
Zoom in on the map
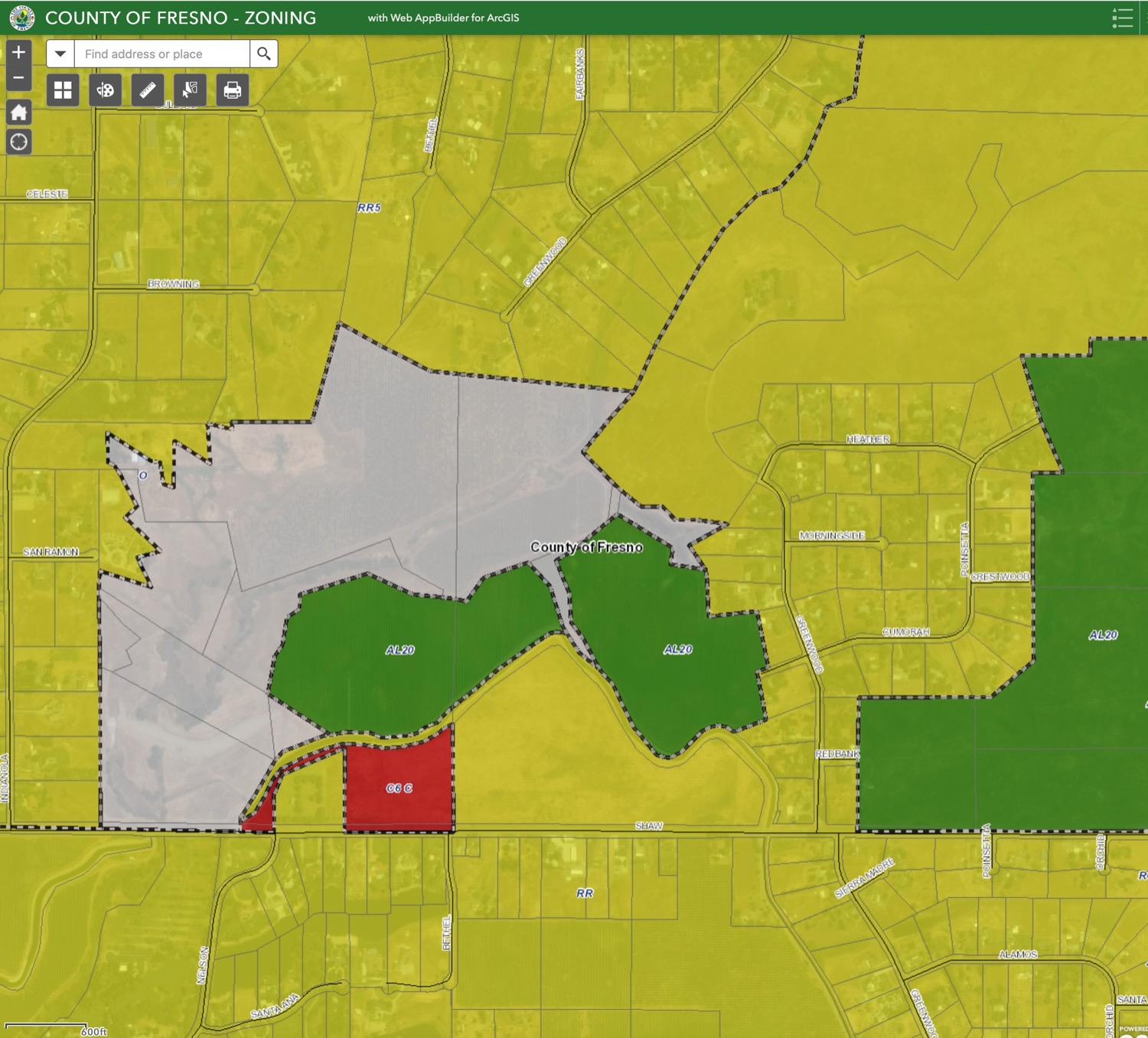[19, 53]
